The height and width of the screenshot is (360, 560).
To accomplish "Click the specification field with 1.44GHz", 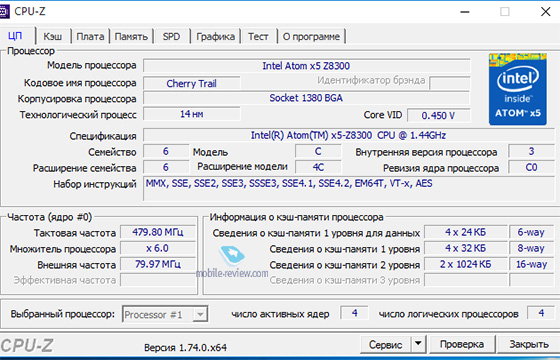I will tap(349, 135).
